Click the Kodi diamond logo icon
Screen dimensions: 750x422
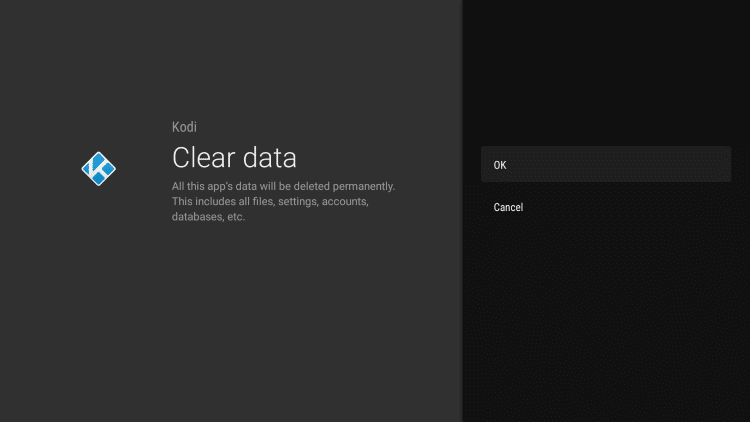coord(99,169)
